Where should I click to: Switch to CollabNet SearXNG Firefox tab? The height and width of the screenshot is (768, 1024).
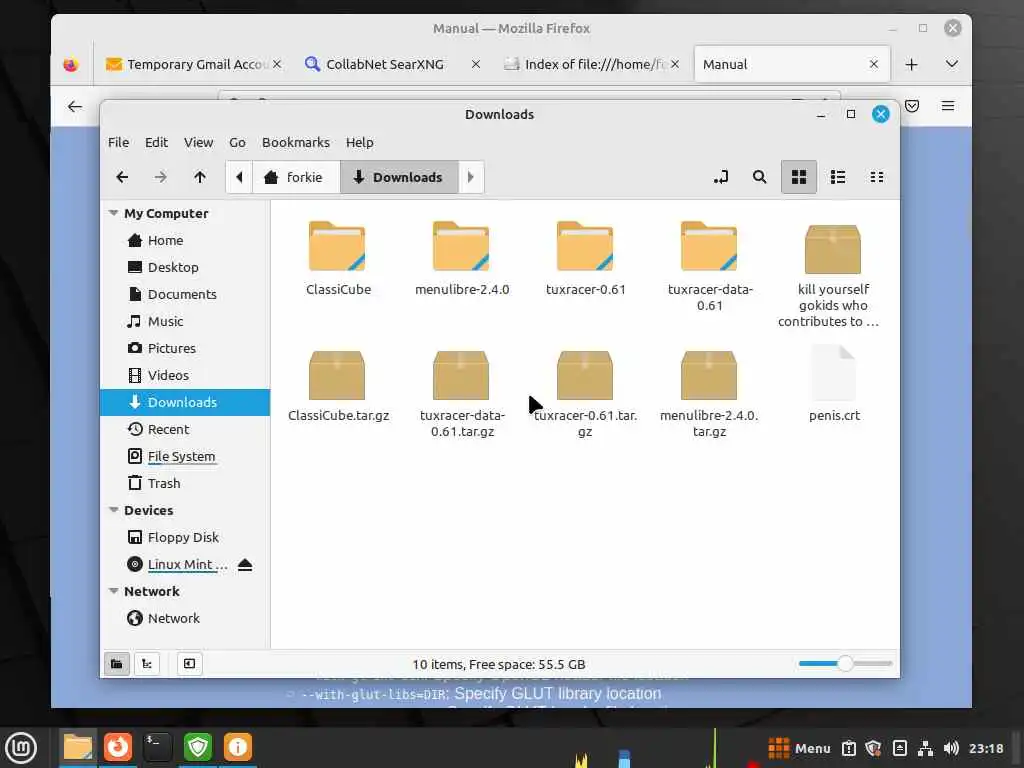(392, 64)
